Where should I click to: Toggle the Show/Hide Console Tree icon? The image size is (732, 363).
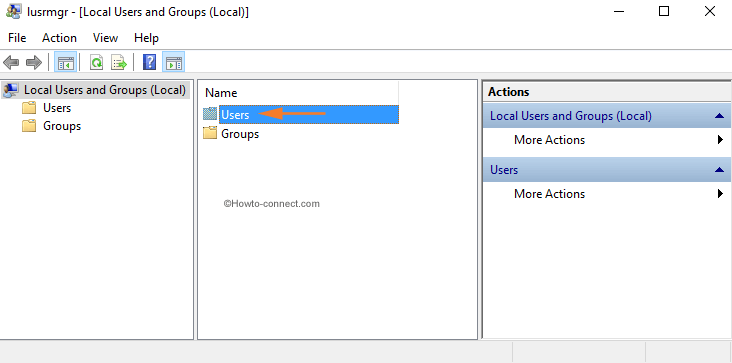tap(65, 62)
